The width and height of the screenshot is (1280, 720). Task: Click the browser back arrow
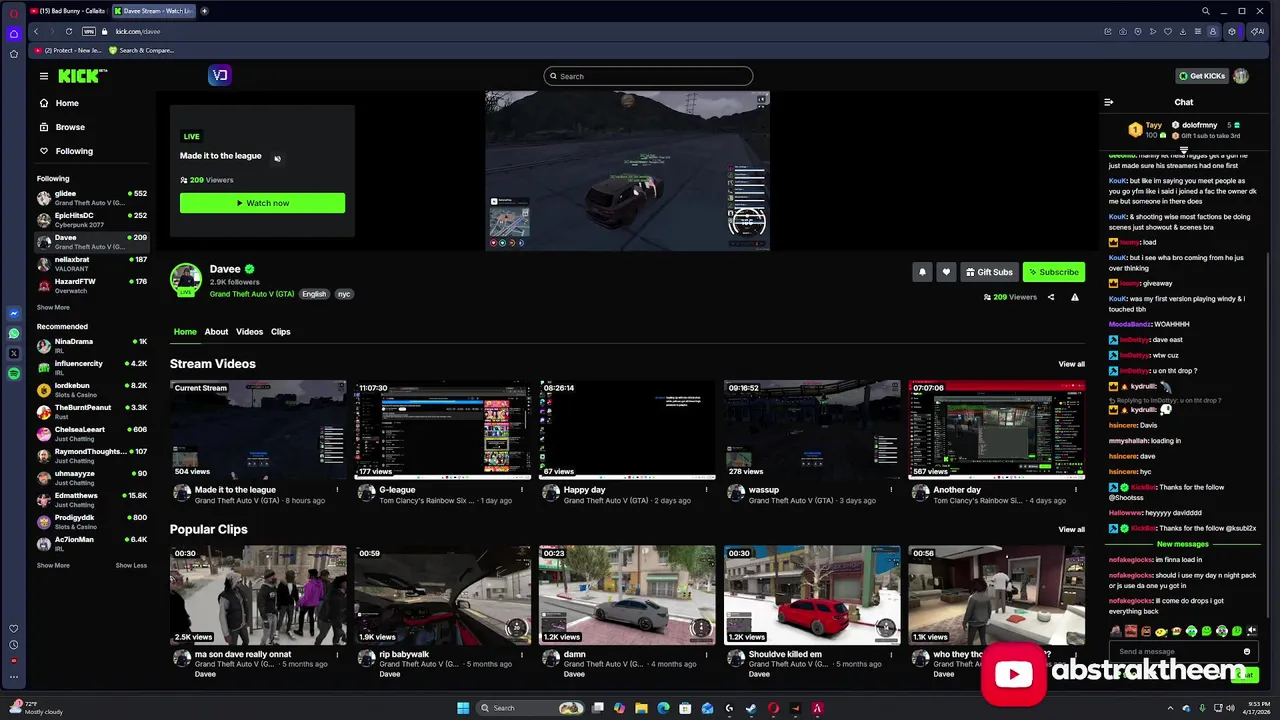point(36,31)
